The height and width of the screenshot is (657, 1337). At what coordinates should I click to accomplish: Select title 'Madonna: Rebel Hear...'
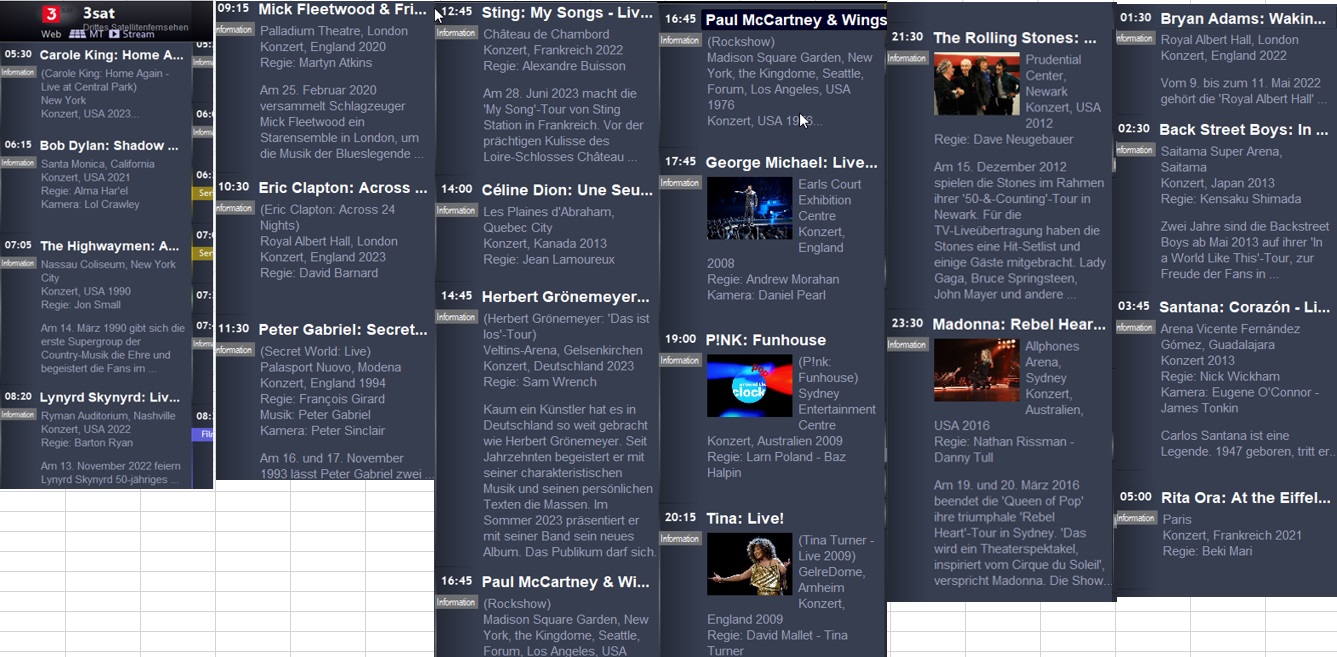coord(1019,325)
